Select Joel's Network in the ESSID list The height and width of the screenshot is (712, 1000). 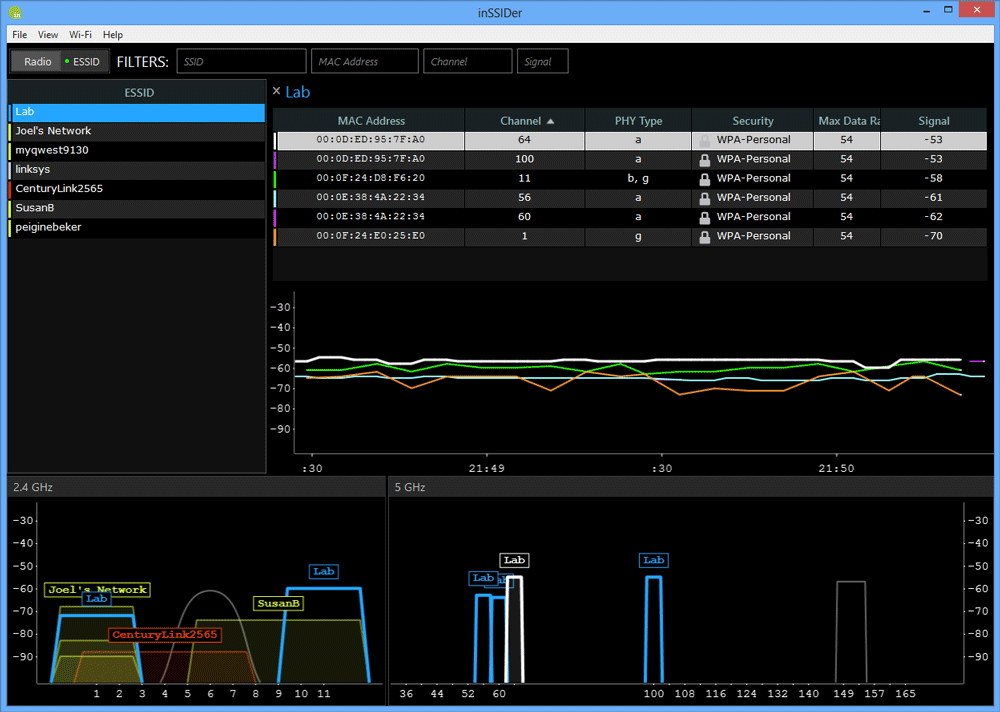point(53,131)
